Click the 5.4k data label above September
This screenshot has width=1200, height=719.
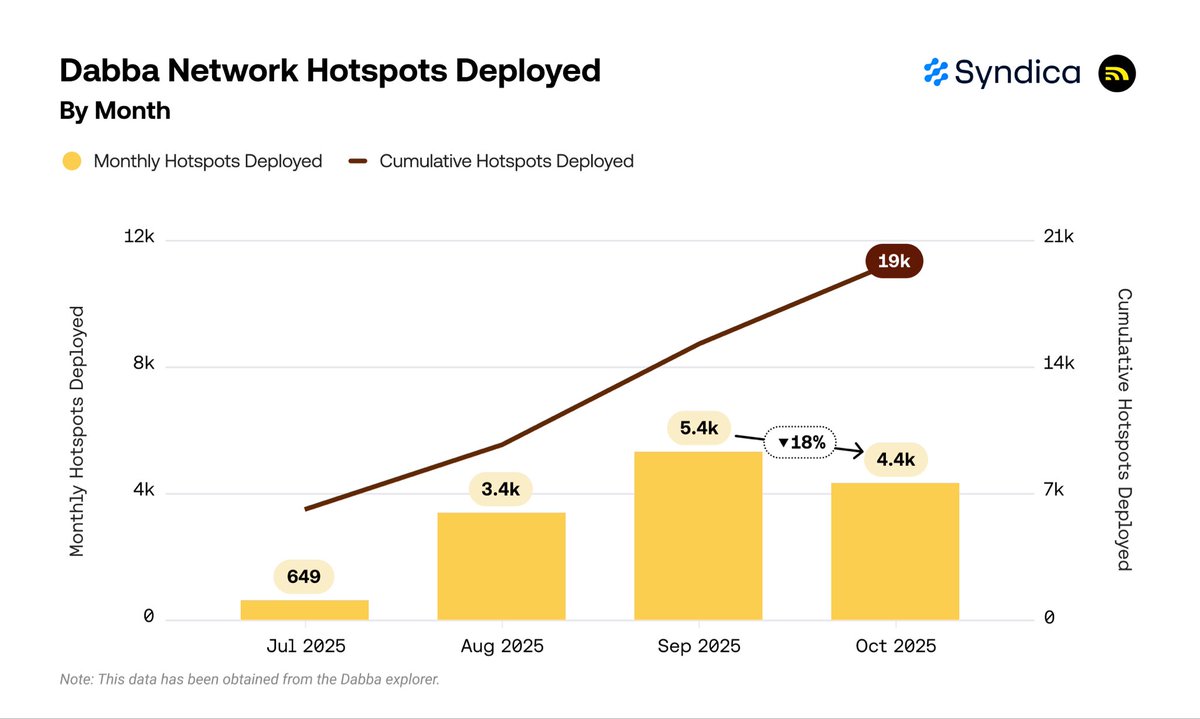pos(698,427)
